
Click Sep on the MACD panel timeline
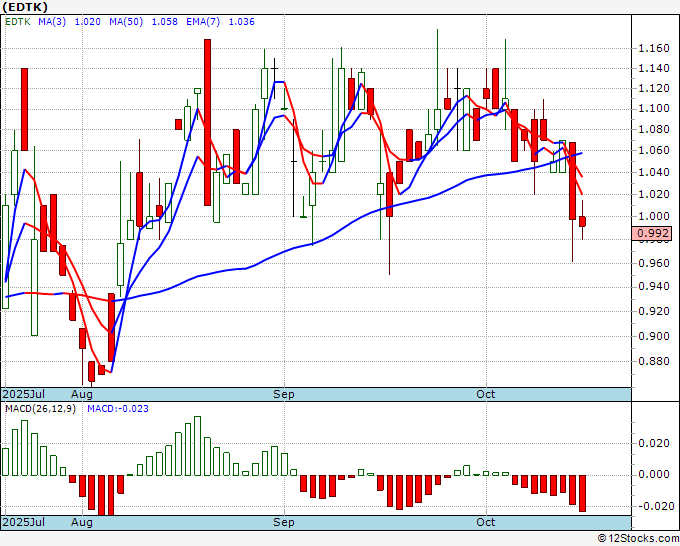click(x=284, y=522)
